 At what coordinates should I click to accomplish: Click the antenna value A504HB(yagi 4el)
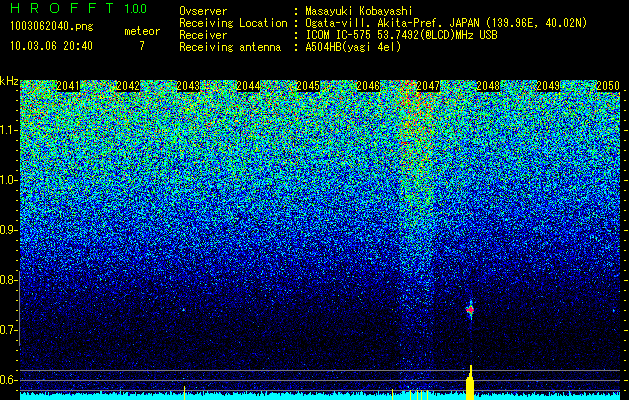[x=353, y=47]
